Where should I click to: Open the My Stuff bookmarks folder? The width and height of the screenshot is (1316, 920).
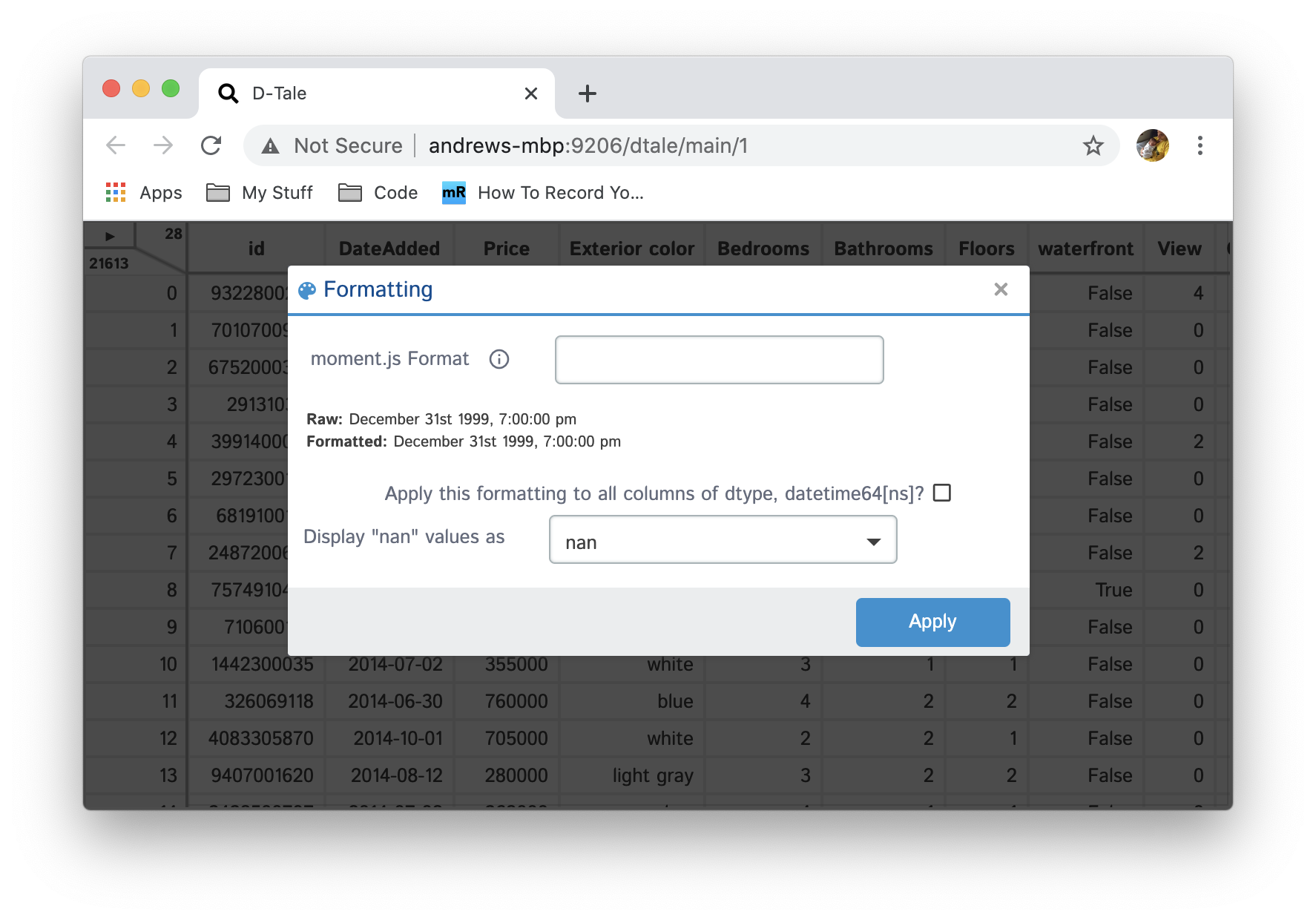tap(259, 193)
